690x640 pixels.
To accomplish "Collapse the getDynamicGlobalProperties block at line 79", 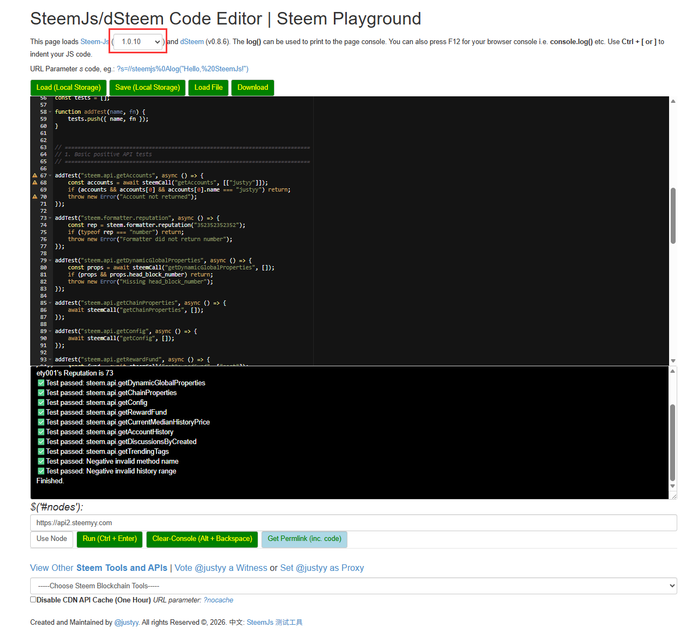I will tap(51, 259).
